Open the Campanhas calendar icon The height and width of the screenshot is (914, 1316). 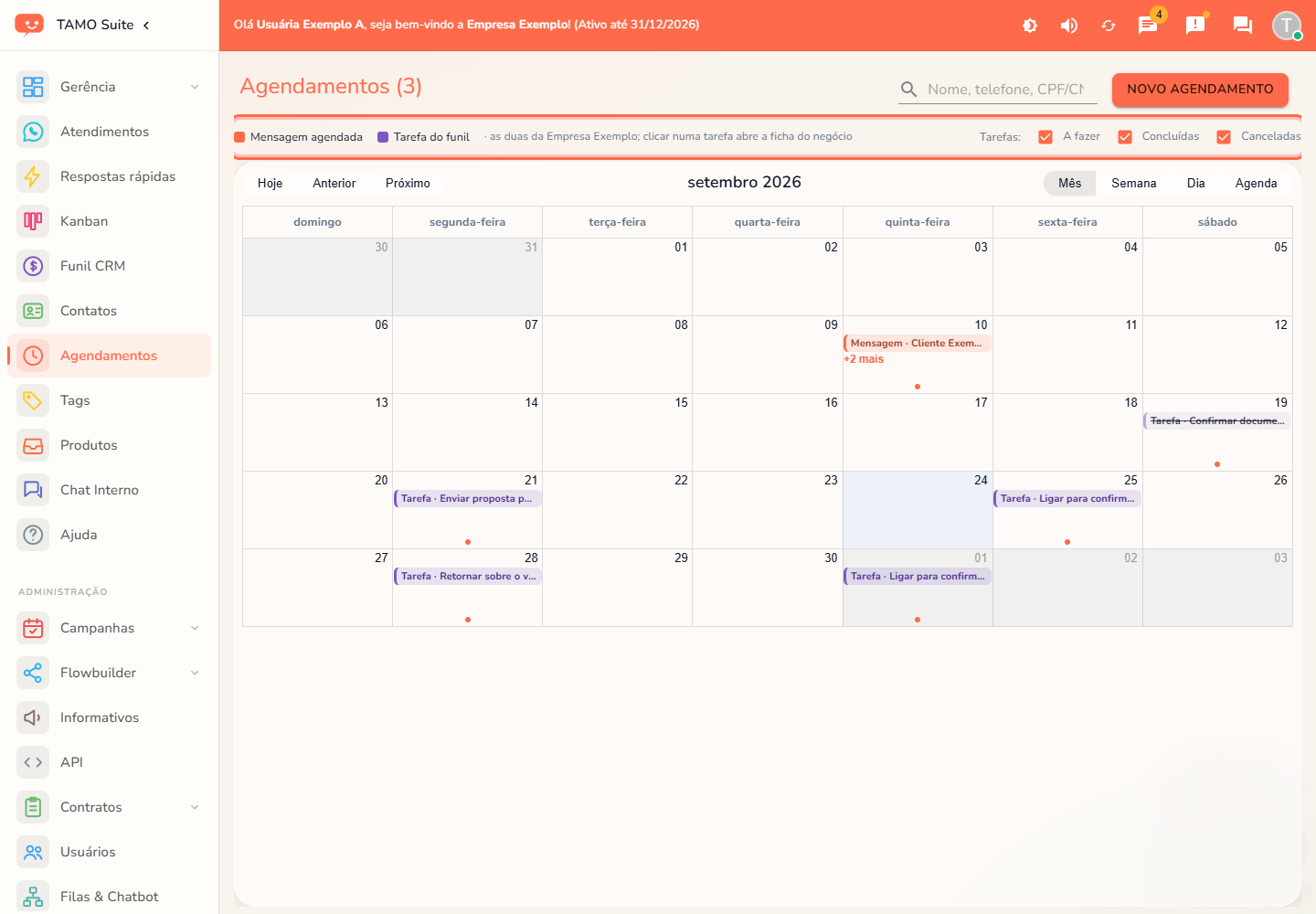pyautogui.click(x=33, y=628)
